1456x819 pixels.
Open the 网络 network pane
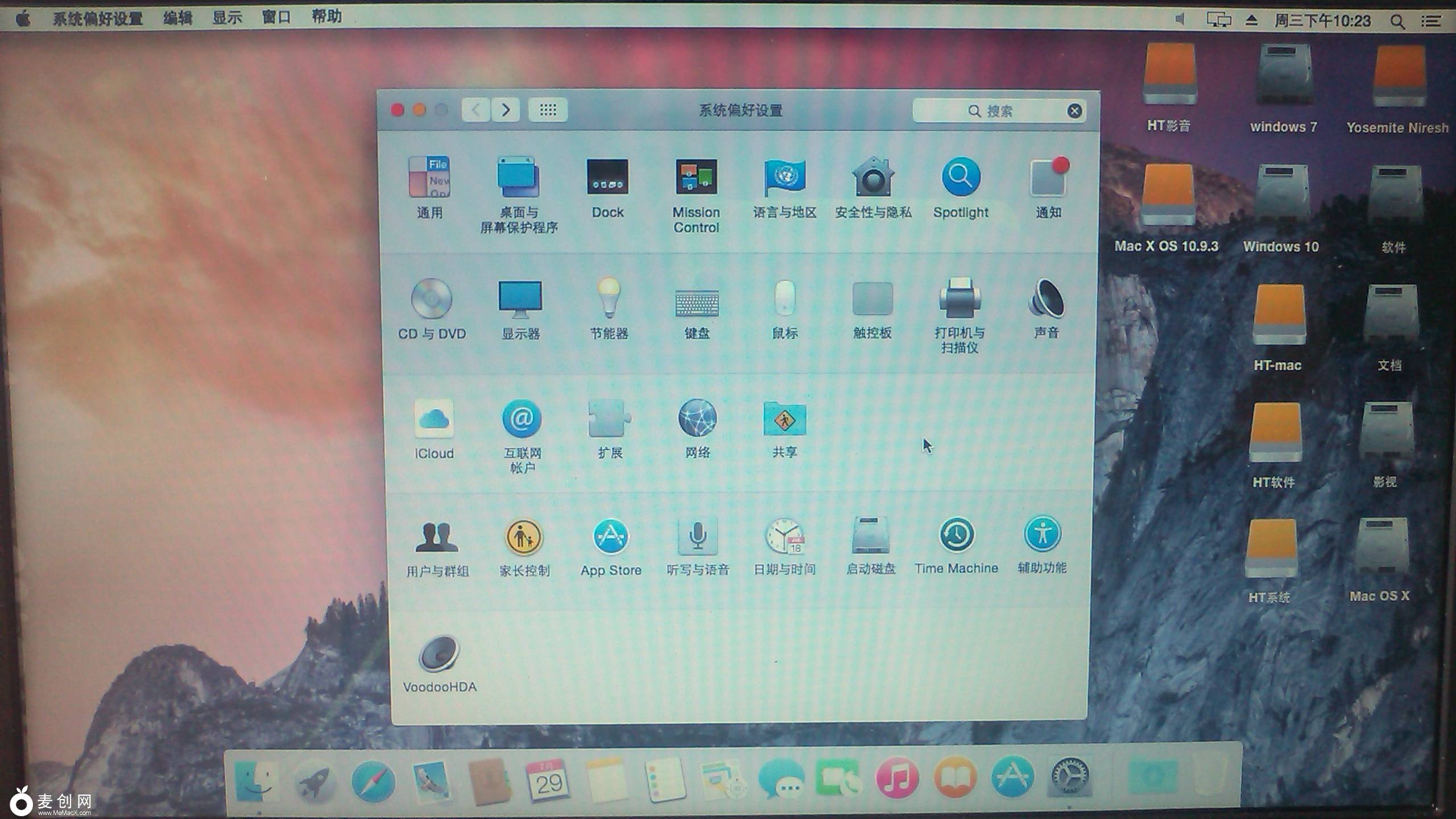click(x=697, y=420)
